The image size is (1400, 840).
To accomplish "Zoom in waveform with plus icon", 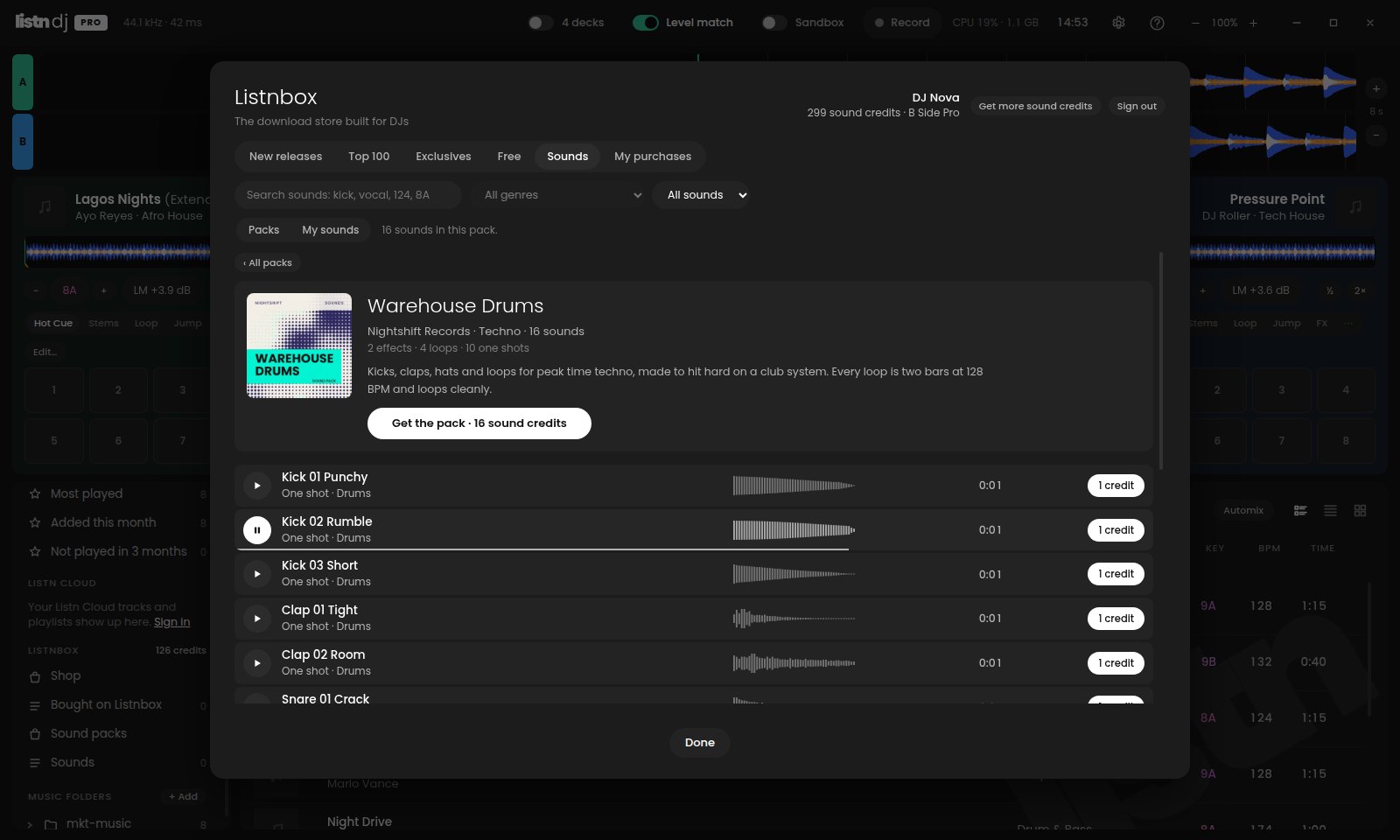I will [1376, 88].
